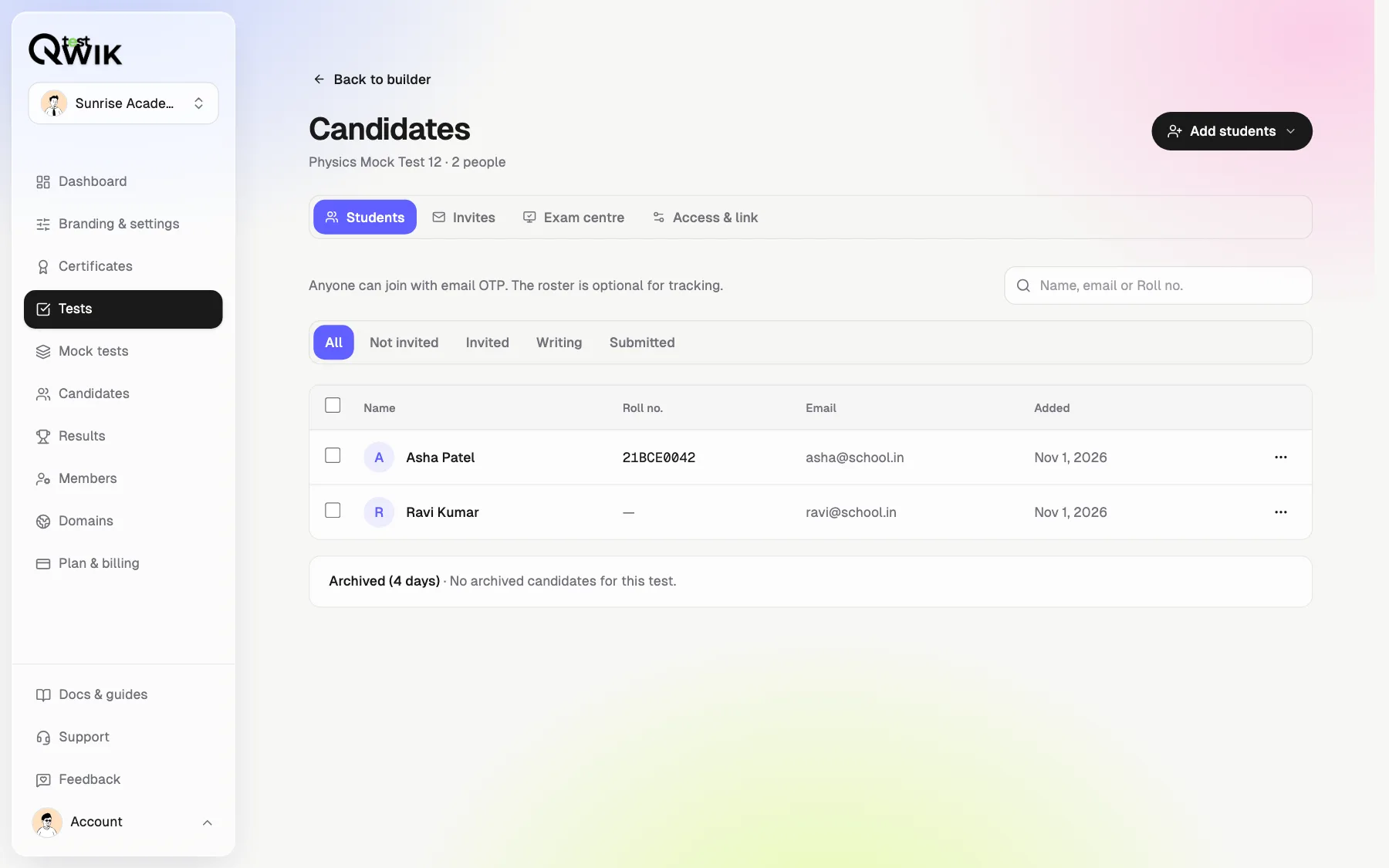Viewport: 1389px width, 868px height.
Task: Click the Added column header
Action: [1052, 408]
